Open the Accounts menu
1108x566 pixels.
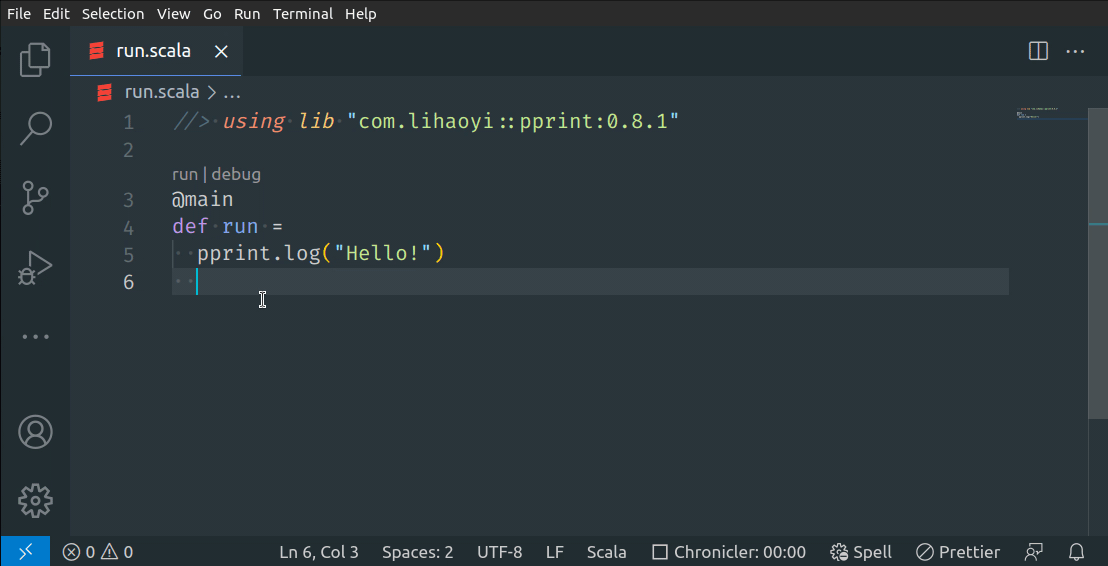coord(35,432)
